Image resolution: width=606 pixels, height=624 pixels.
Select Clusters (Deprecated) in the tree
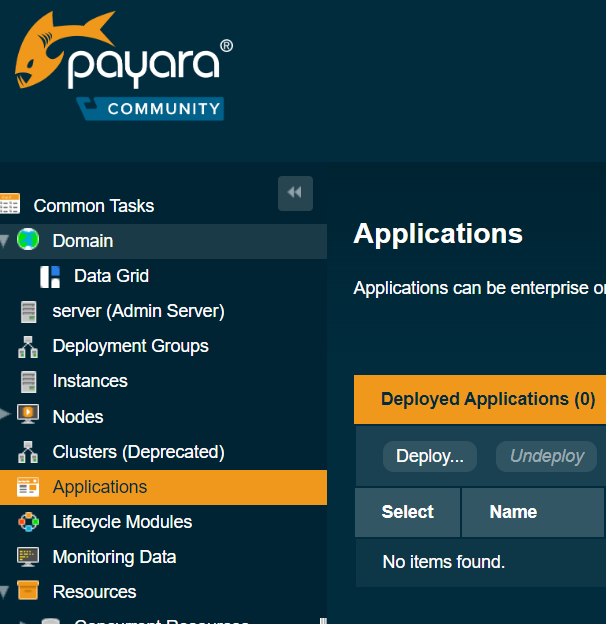point(138,452)
